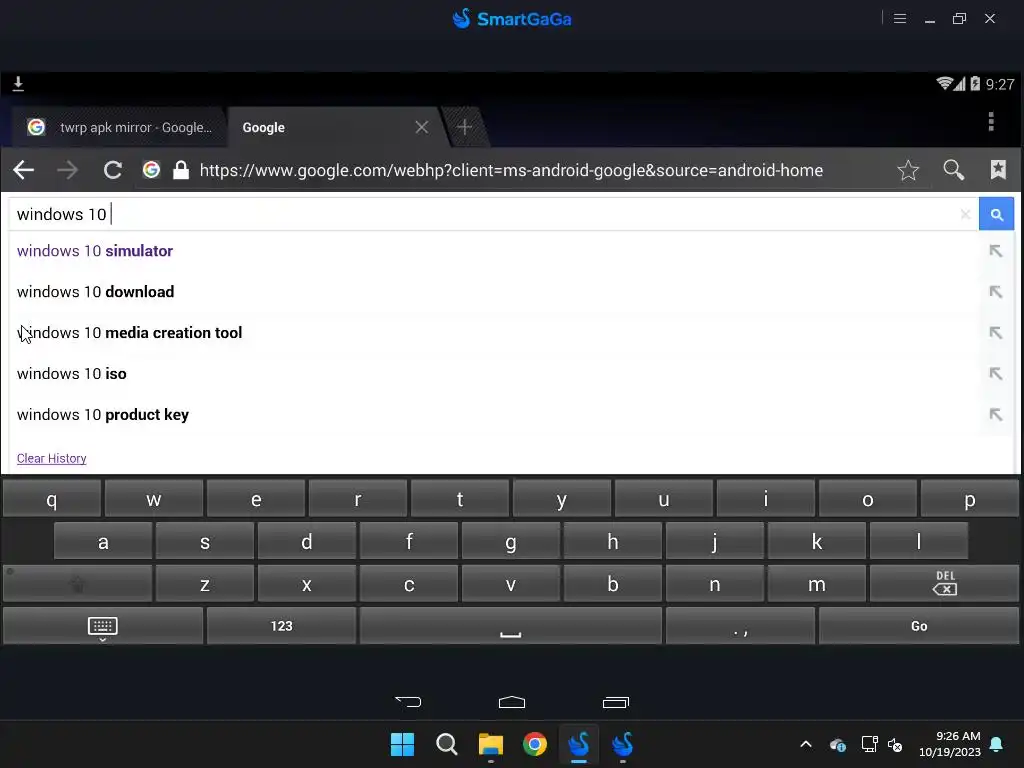Open the browser three-dot overflow menu
Image resolution: width=1024 pixels, height=768 pixels.
(x=991, y=121)
